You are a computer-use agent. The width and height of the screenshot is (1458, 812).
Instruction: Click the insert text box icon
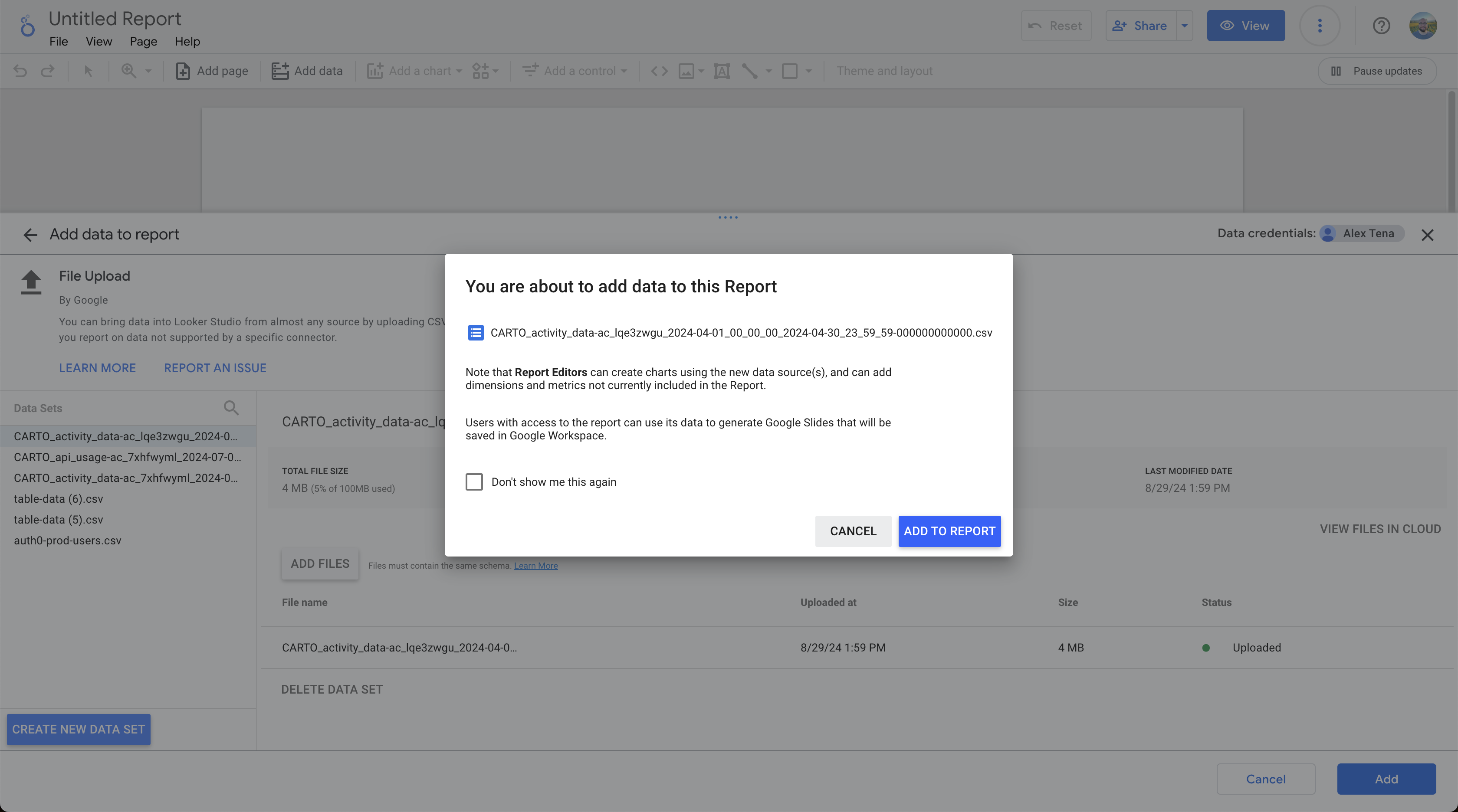tap(722, 71)
